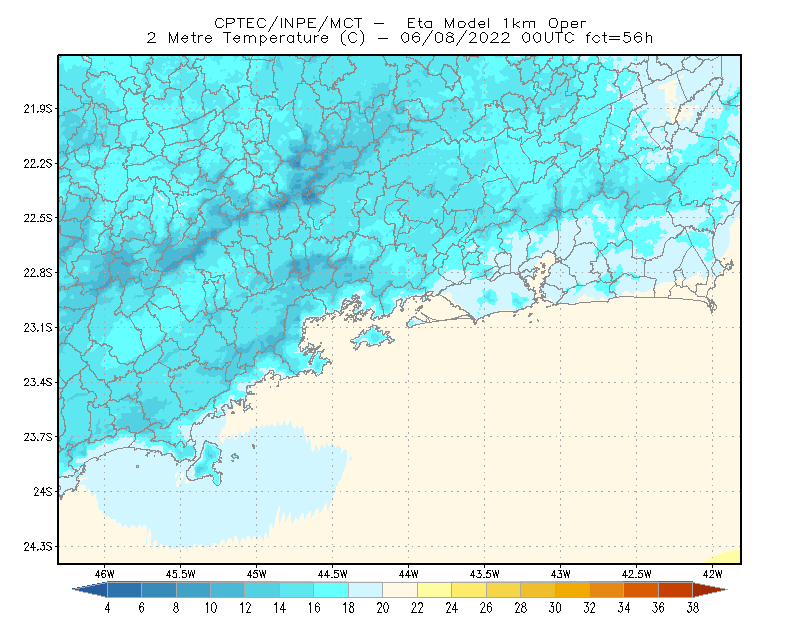Click the '42W' longitude label
Screen dimensions: 800x618
point(713,574)
